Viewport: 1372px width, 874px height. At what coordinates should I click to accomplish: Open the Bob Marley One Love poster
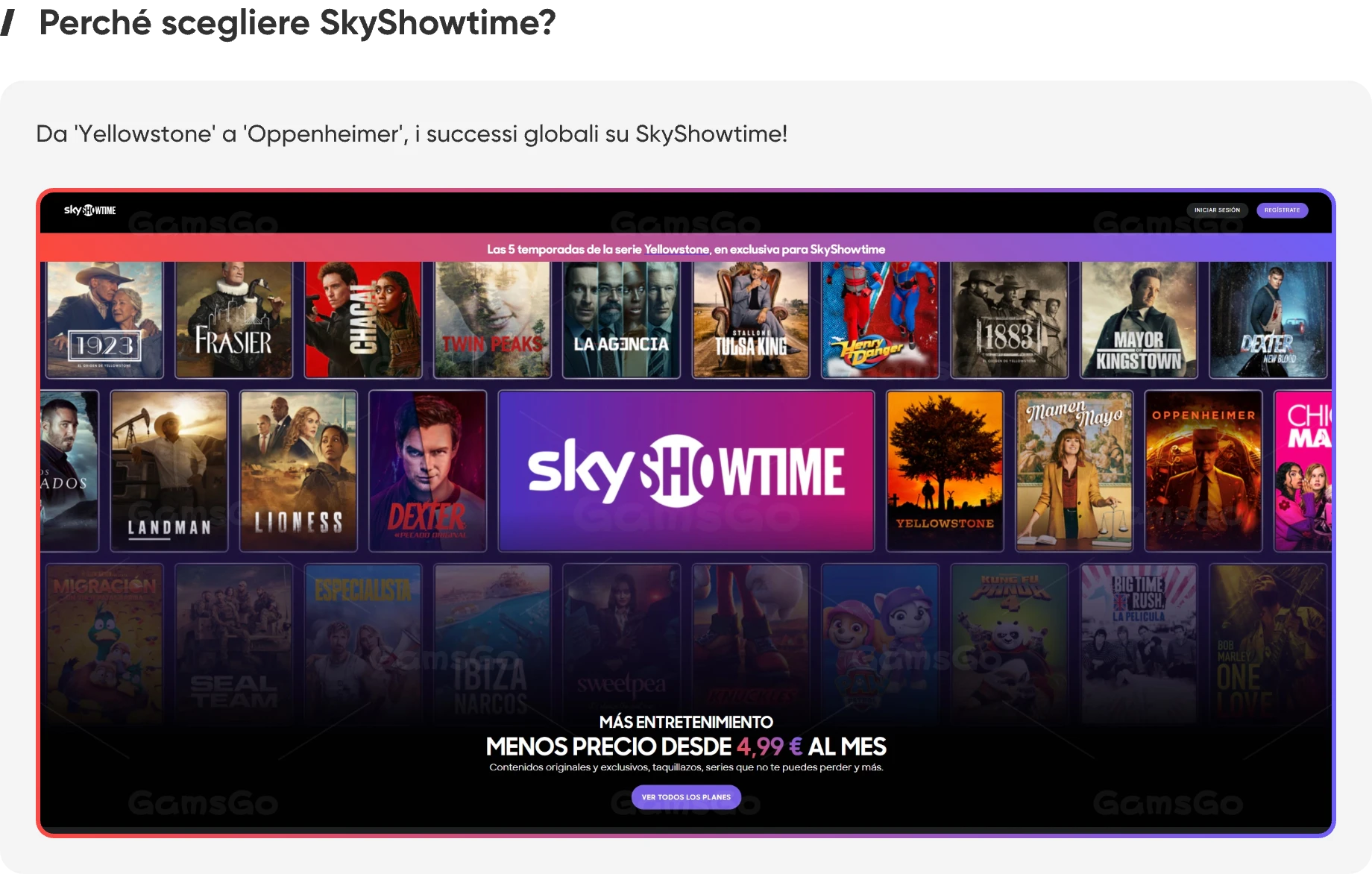click(1268, 643)
